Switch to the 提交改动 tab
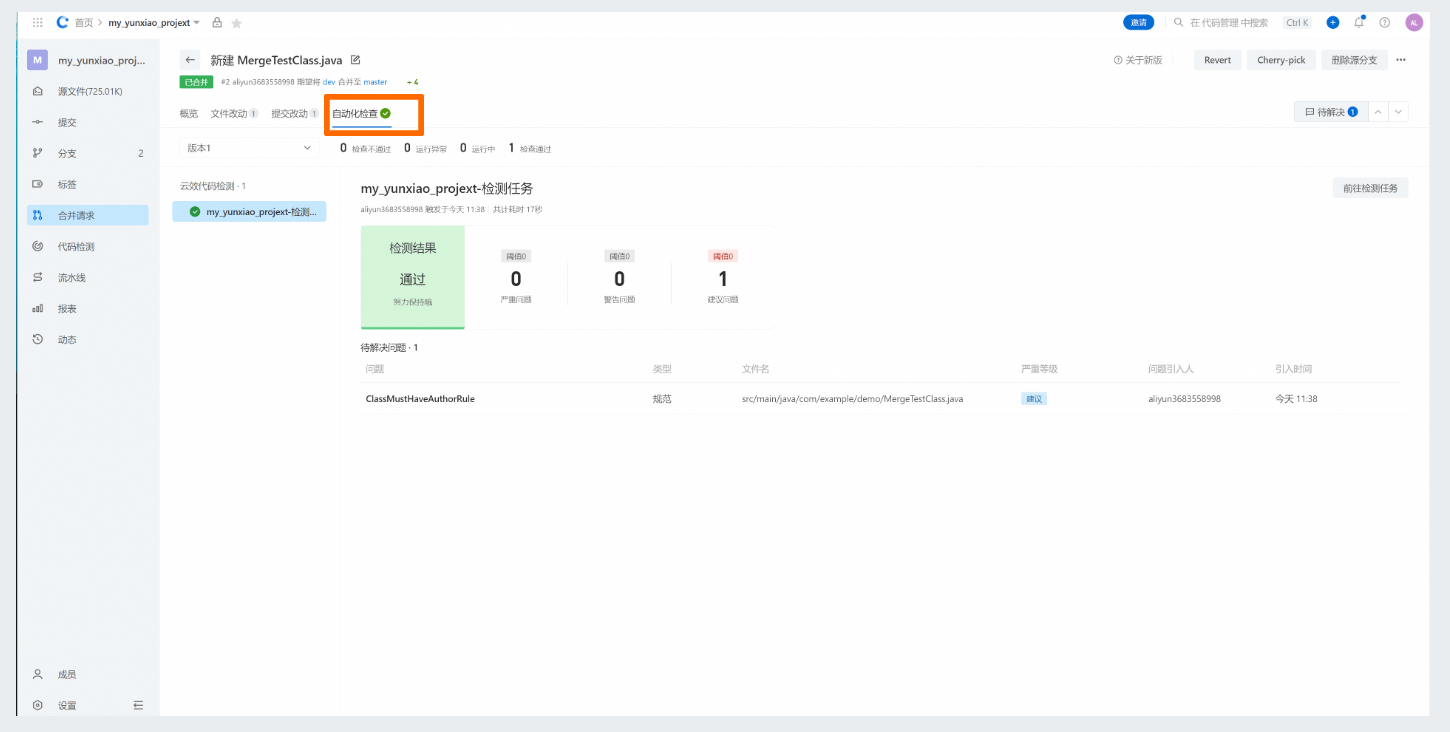The height and width of the screenshot is (732, 1450). [295, 114]
